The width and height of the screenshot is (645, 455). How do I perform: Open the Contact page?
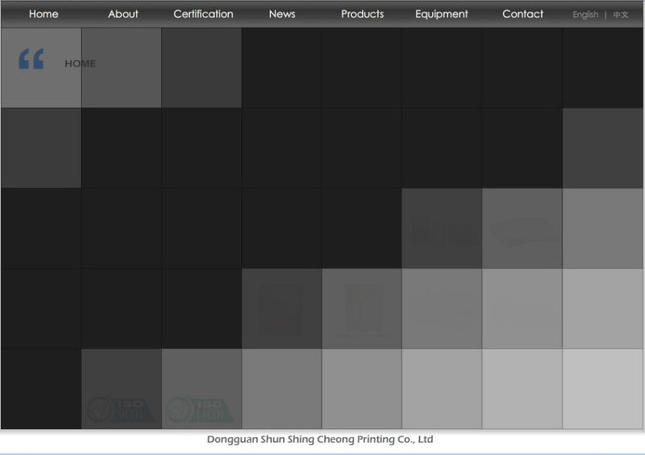click(x=522, y=14)
